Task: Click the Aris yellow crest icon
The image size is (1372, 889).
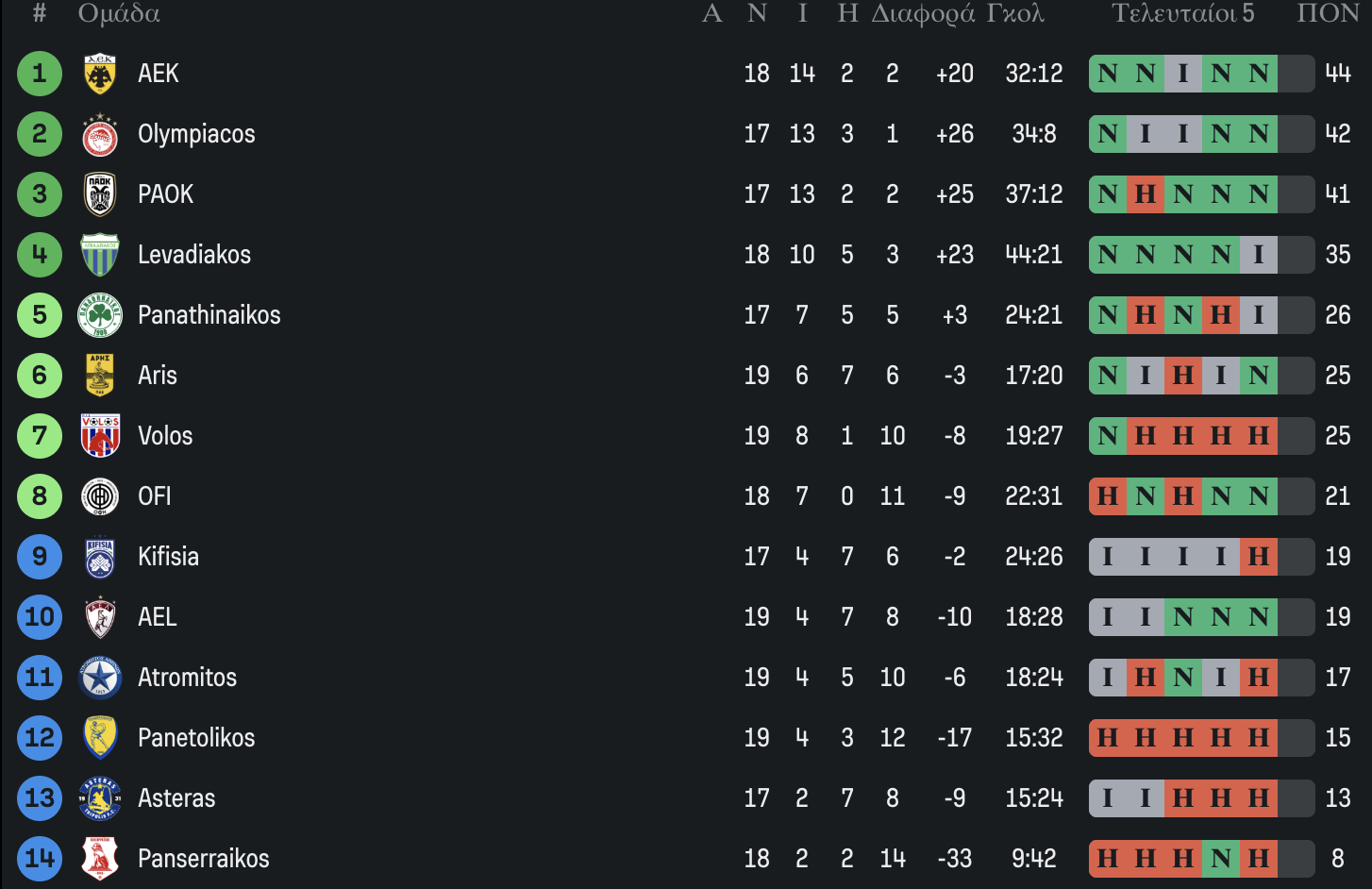Action: click(x=100, y=376)
